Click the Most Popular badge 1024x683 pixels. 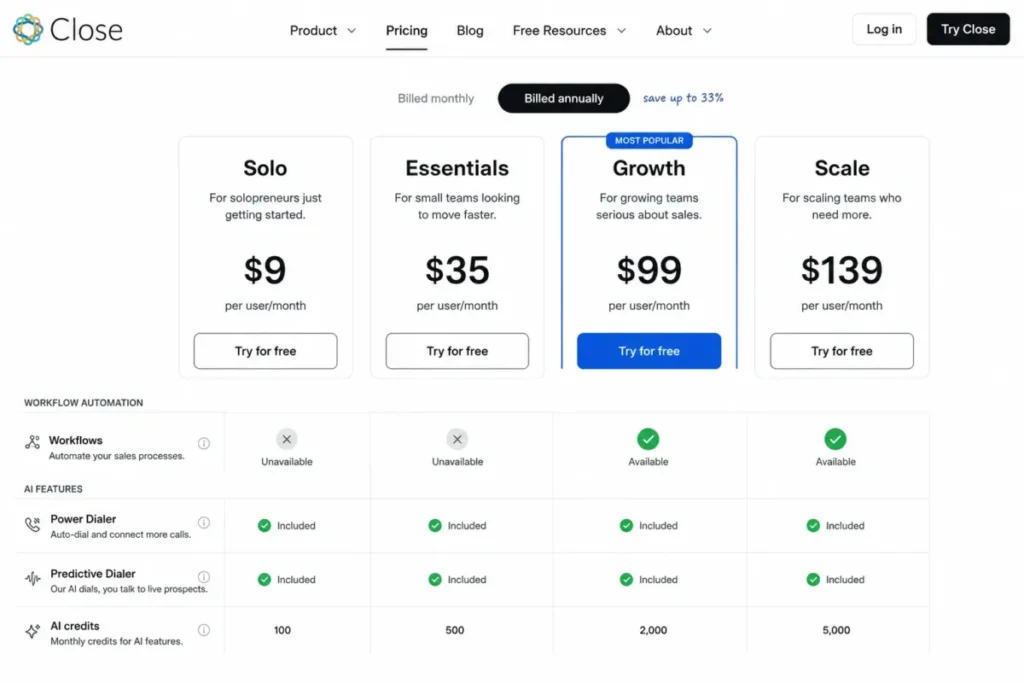(649, 140)
